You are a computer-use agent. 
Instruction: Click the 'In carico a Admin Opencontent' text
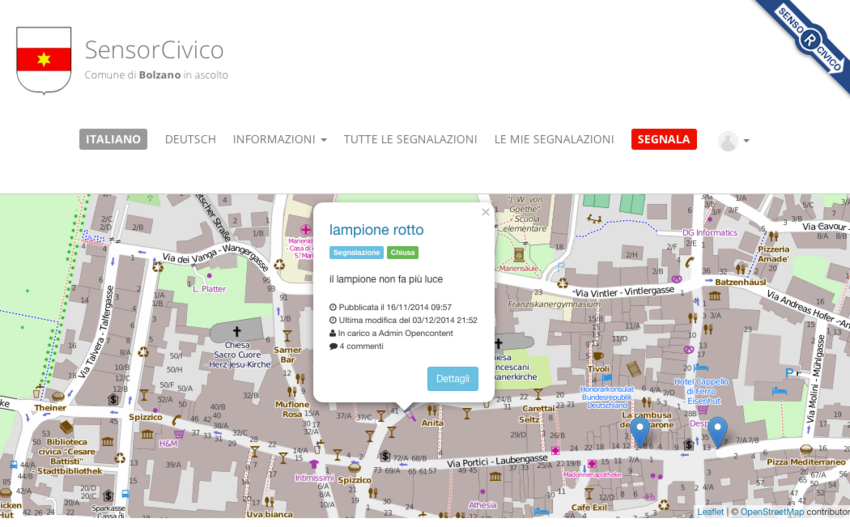tap(395, 333)
